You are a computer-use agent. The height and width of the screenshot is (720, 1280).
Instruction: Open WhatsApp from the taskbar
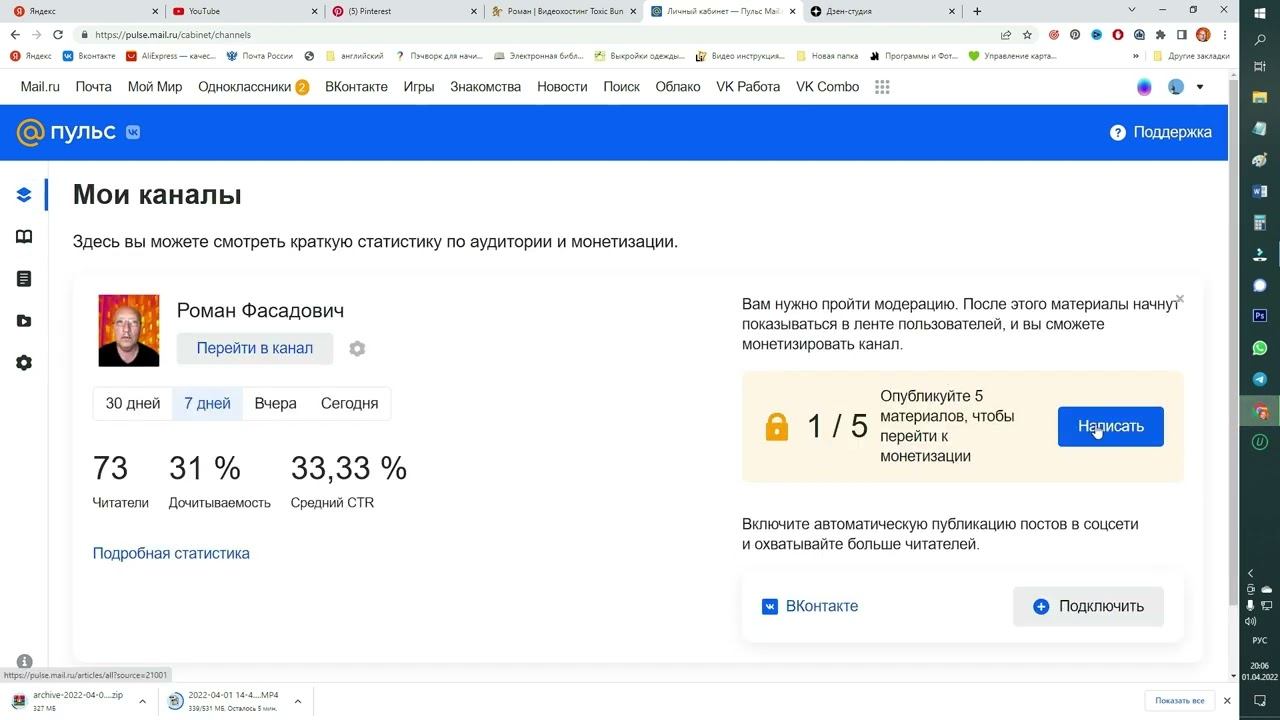point(1260,348)
